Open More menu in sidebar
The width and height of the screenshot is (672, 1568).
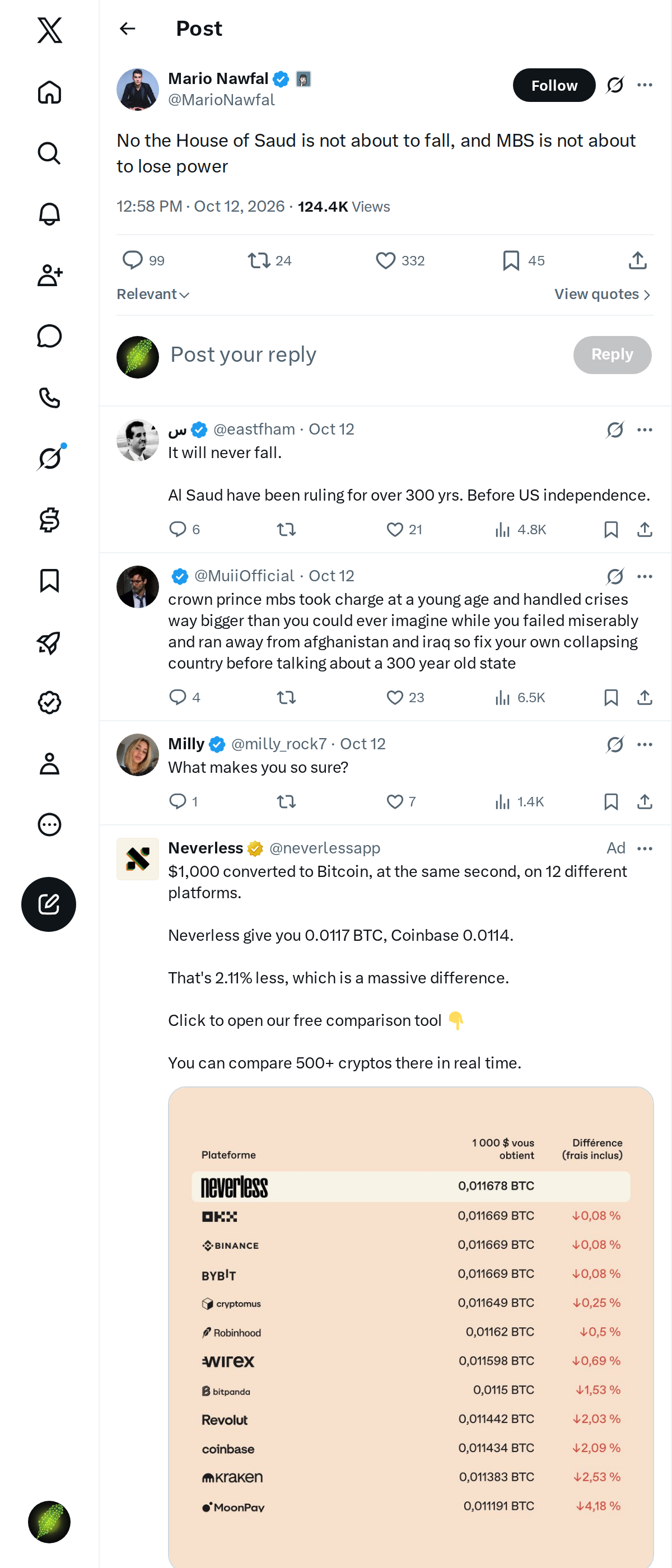click(x=49, y=825)
